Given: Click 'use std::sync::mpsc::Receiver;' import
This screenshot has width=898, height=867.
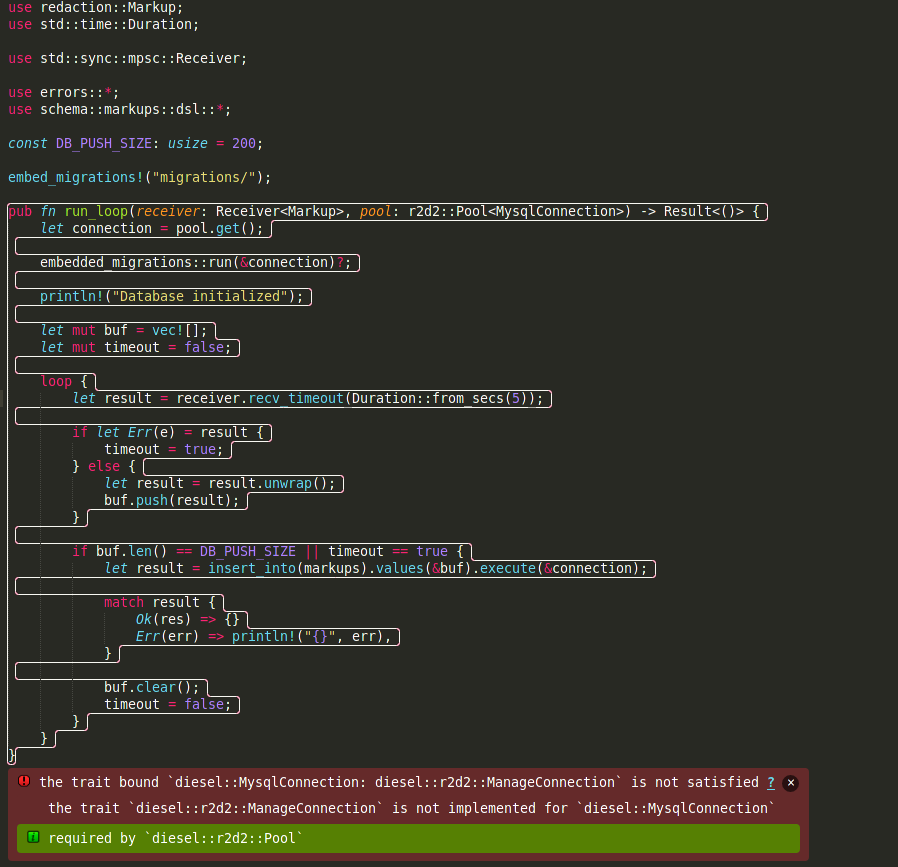Looking at the screenshot, I should pos(128,58).
